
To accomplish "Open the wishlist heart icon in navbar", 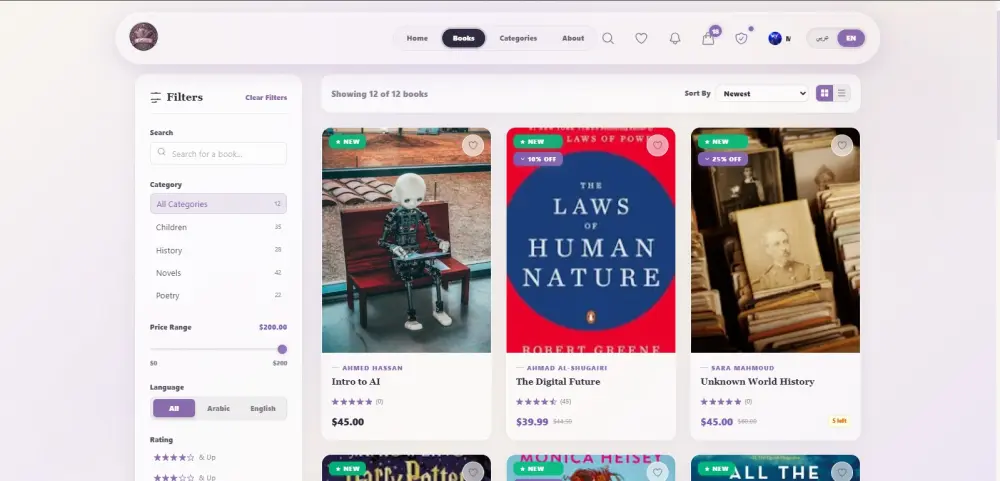I will tap(642, 38).
